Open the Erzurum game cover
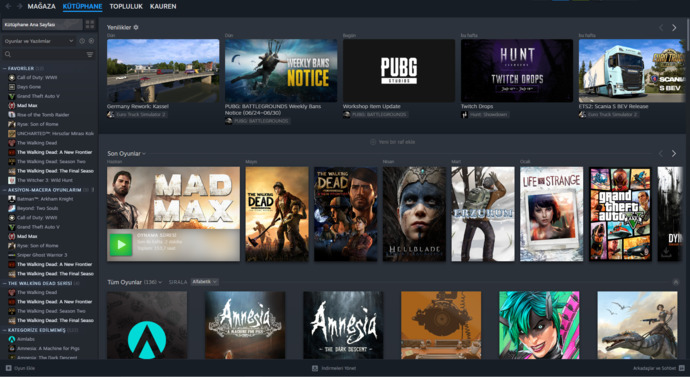 [483, 214]
